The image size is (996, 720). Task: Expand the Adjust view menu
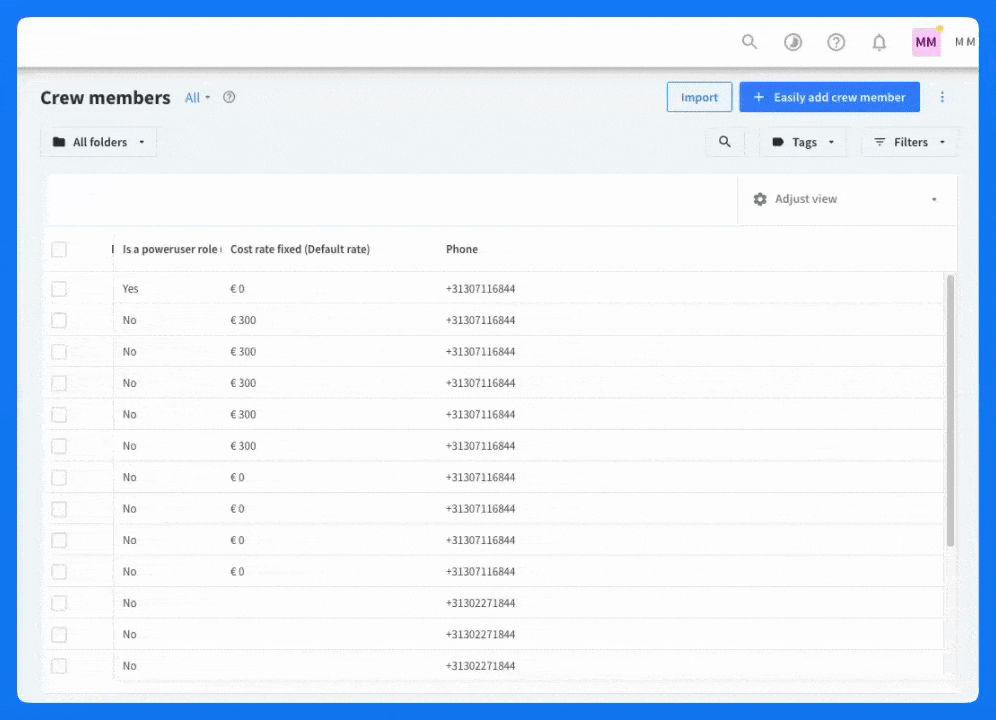(x=847, y=199)
